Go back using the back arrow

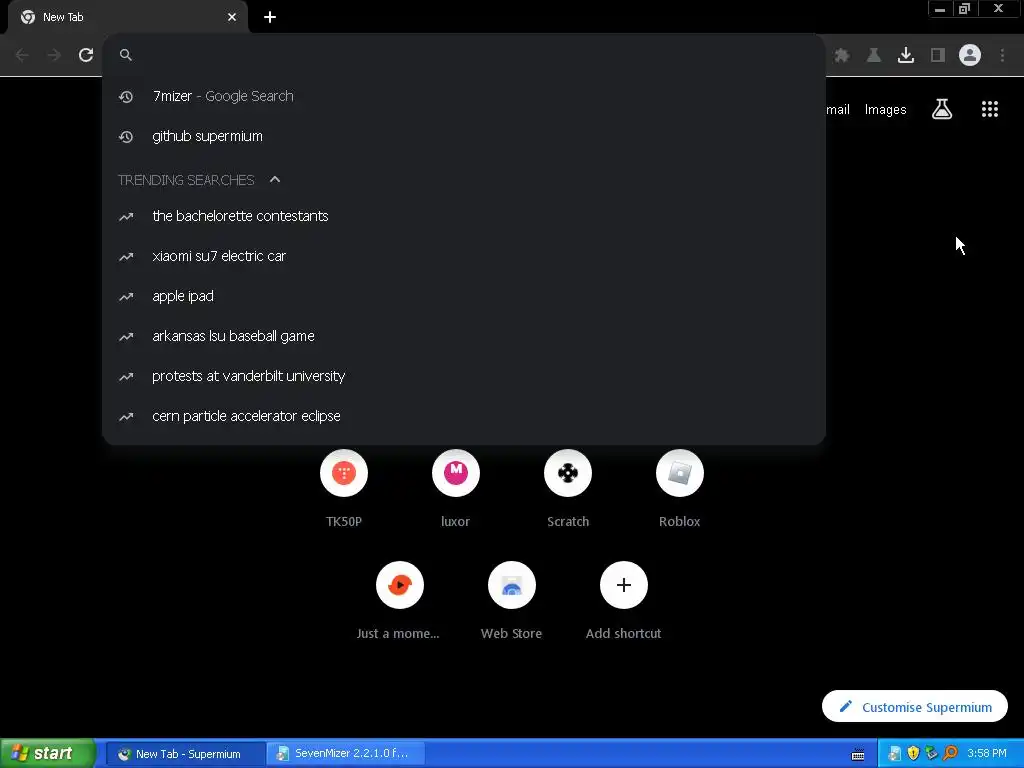pos(22,55)
